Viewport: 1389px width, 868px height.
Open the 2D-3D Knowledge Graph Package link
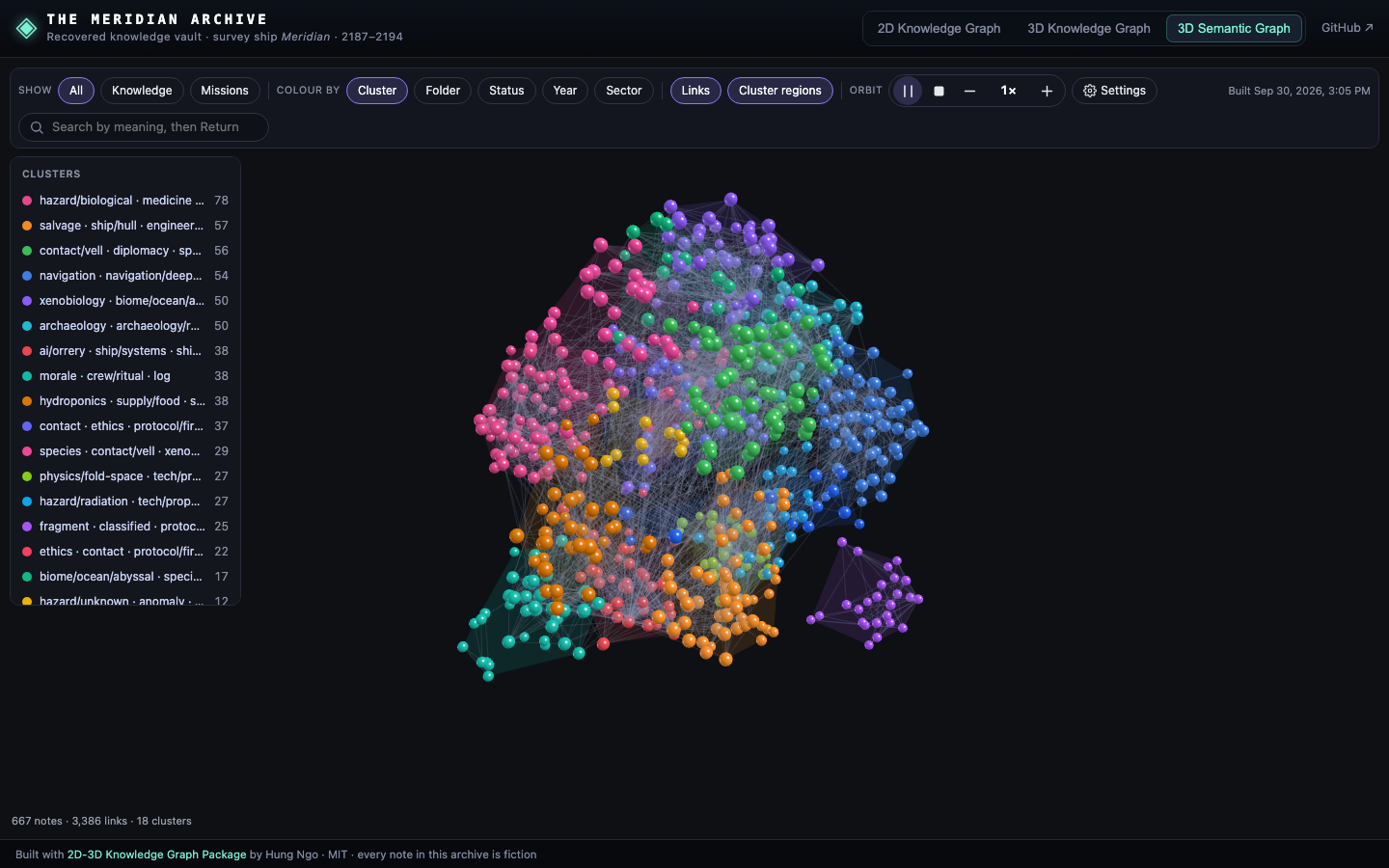click(156, 854)
